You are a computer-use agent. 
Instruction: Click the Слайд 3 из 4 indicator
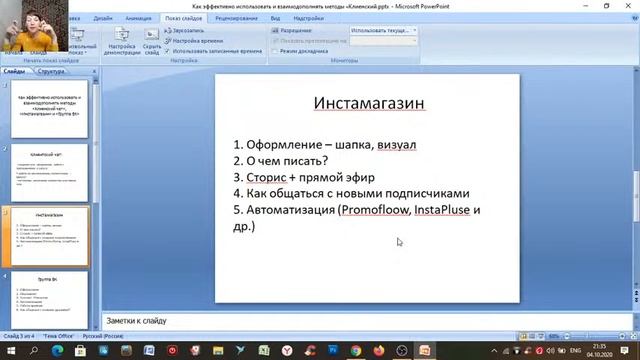pos(19,336)
